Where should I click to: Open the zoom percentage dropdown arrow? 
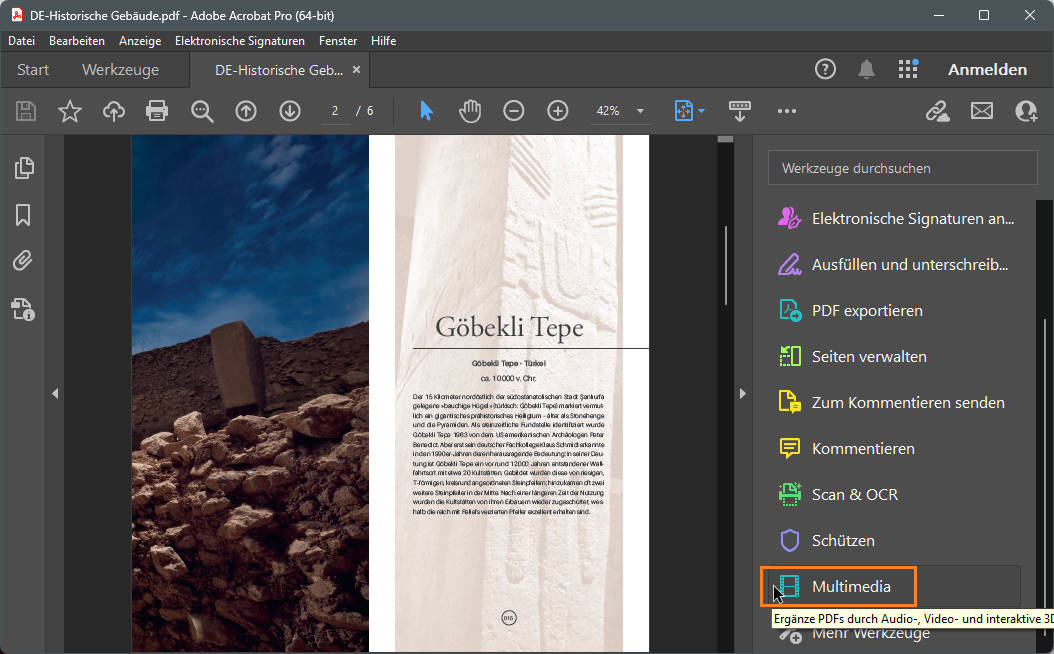[x=641, y=111]
